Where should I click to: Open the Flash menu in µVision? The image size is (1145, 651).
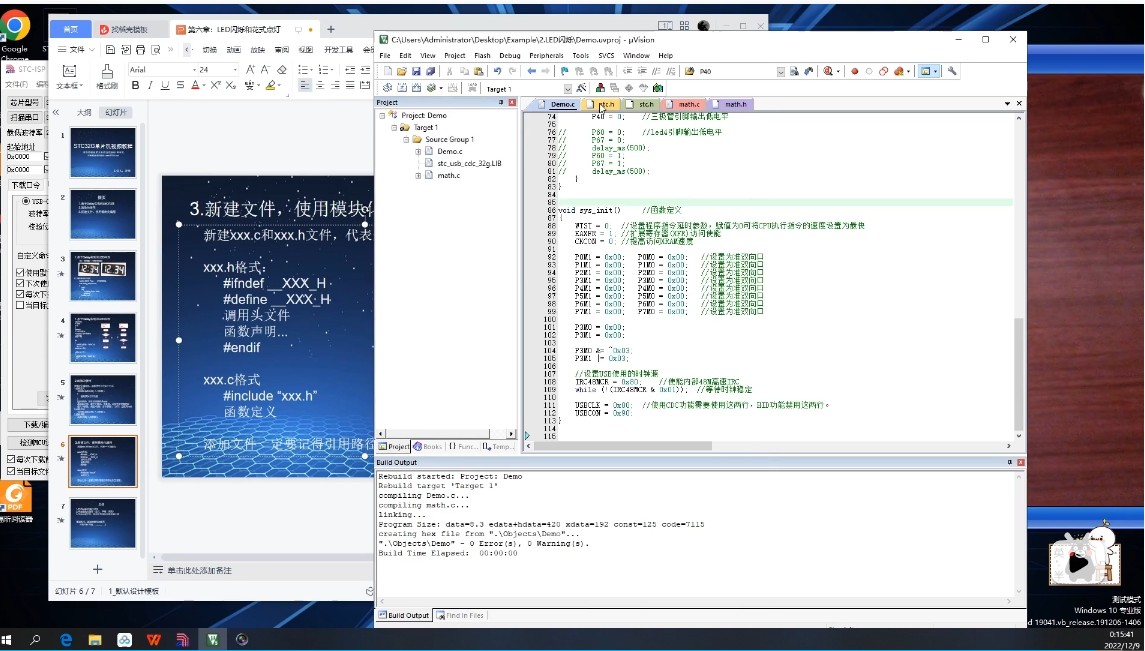pos(482,55)
